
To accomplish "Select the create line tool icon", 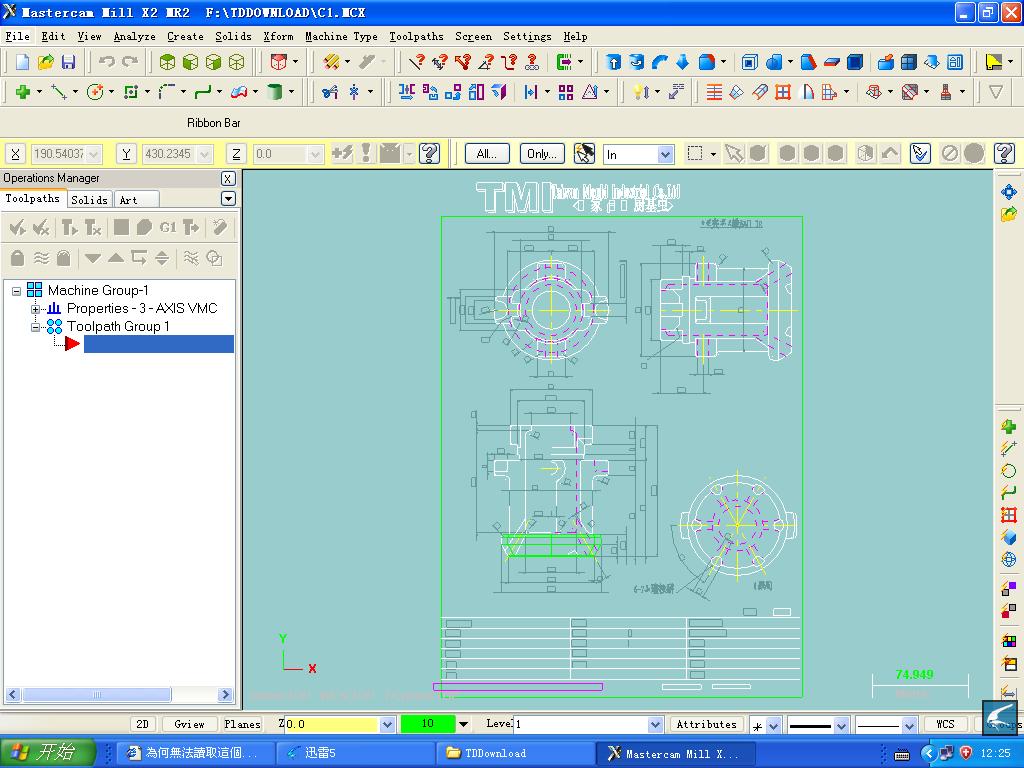I will pyautogui.click(x=58, y=92).
